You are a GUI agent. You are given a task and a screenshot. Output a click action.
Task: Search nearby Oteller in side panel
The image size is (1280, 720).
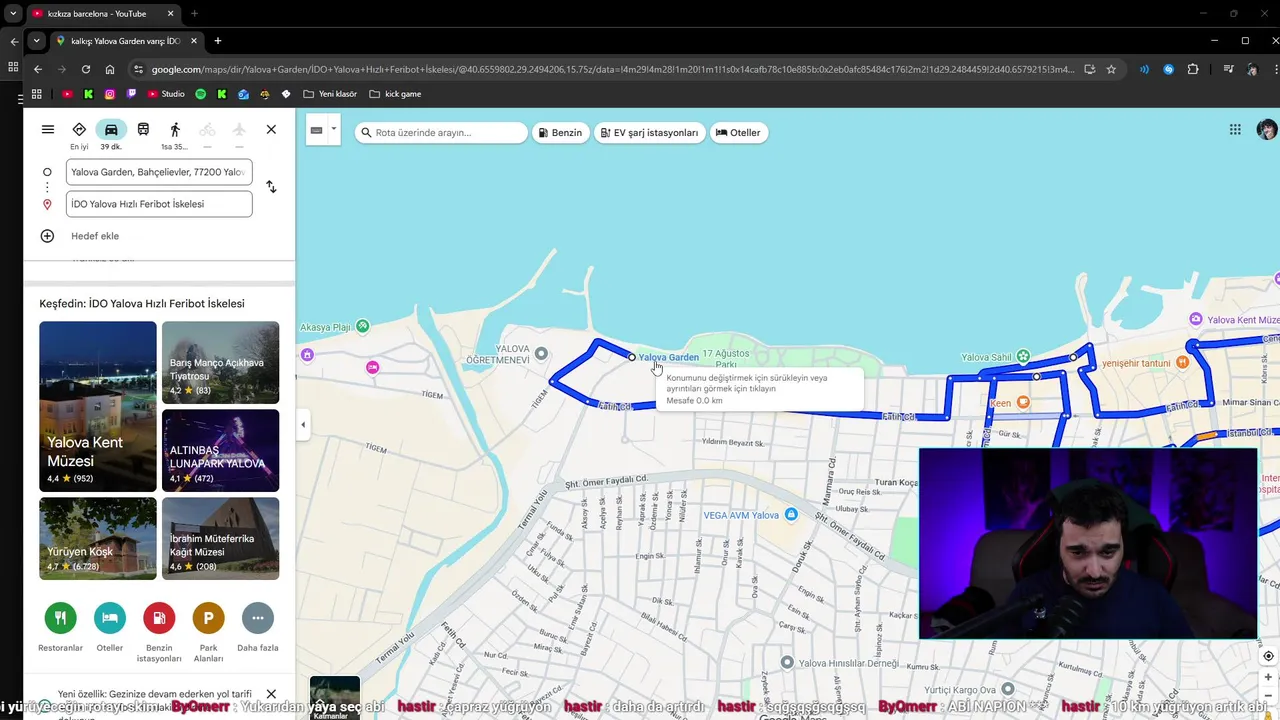110,627
